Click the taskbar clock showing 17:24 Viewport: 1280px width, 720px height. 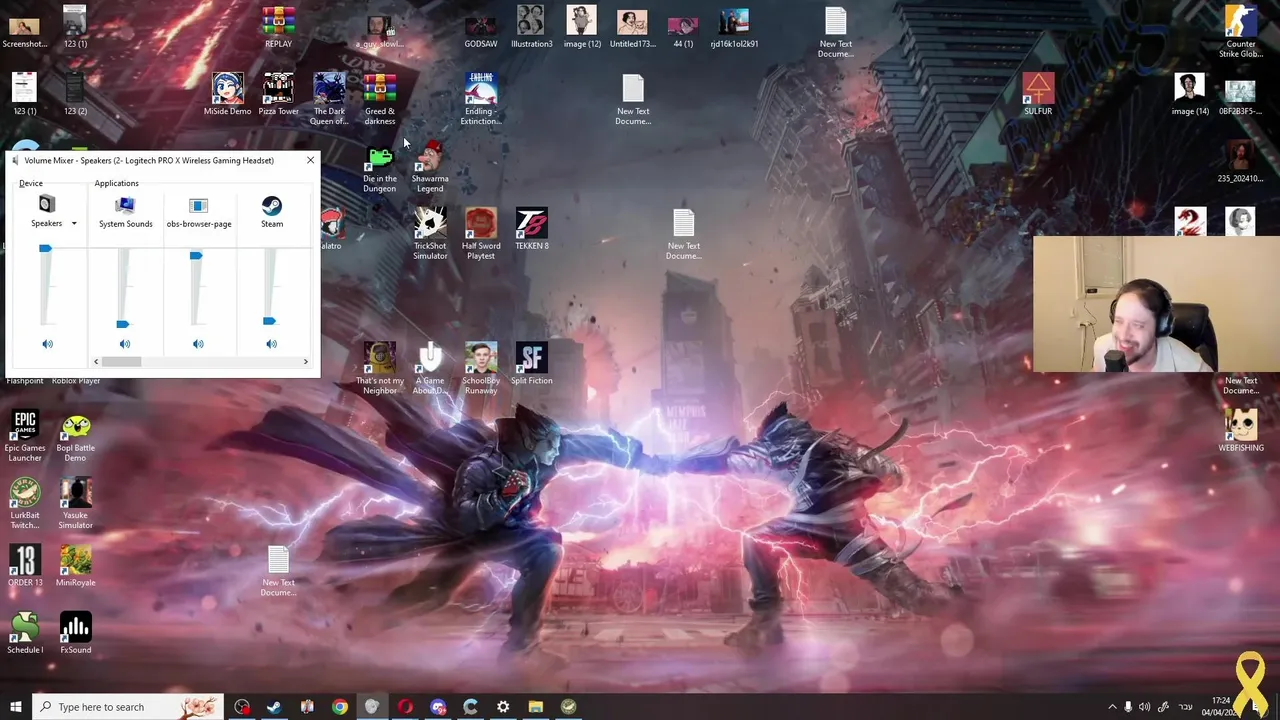(1221, 707)
